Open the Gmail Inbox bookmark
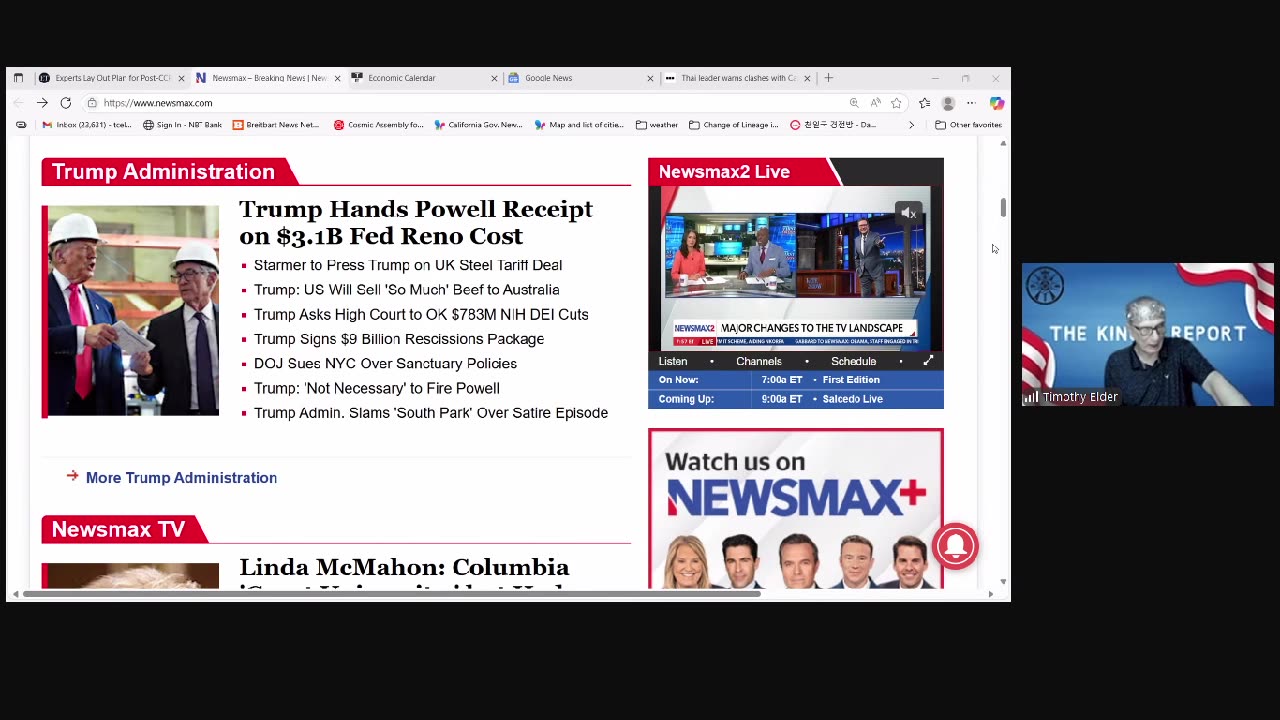Viewport: 1280px width, 720px height. (86, 125)
